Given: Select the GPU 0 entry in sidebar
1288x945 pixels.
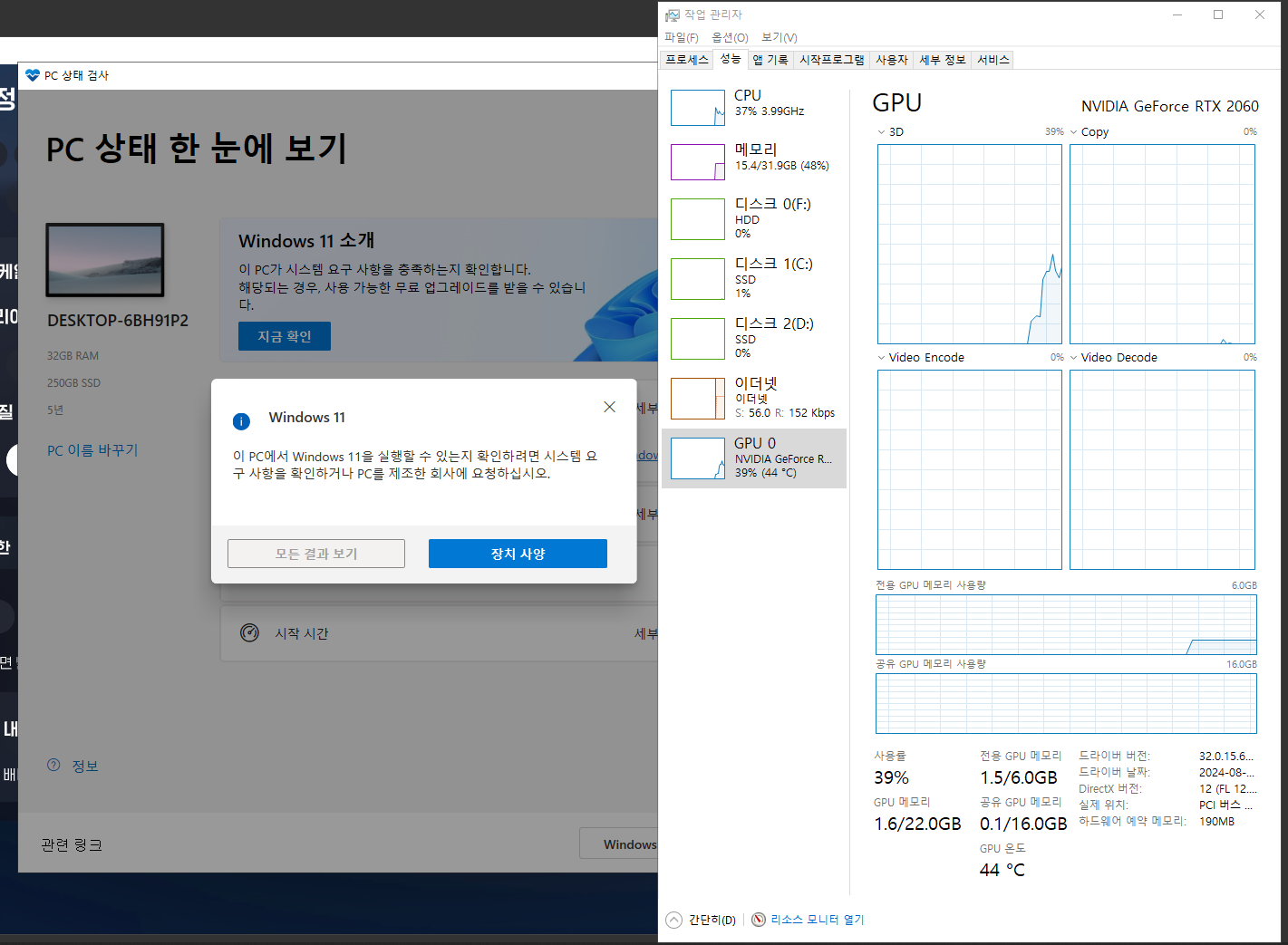Looking at the screenshot, I should coord(754,458).
